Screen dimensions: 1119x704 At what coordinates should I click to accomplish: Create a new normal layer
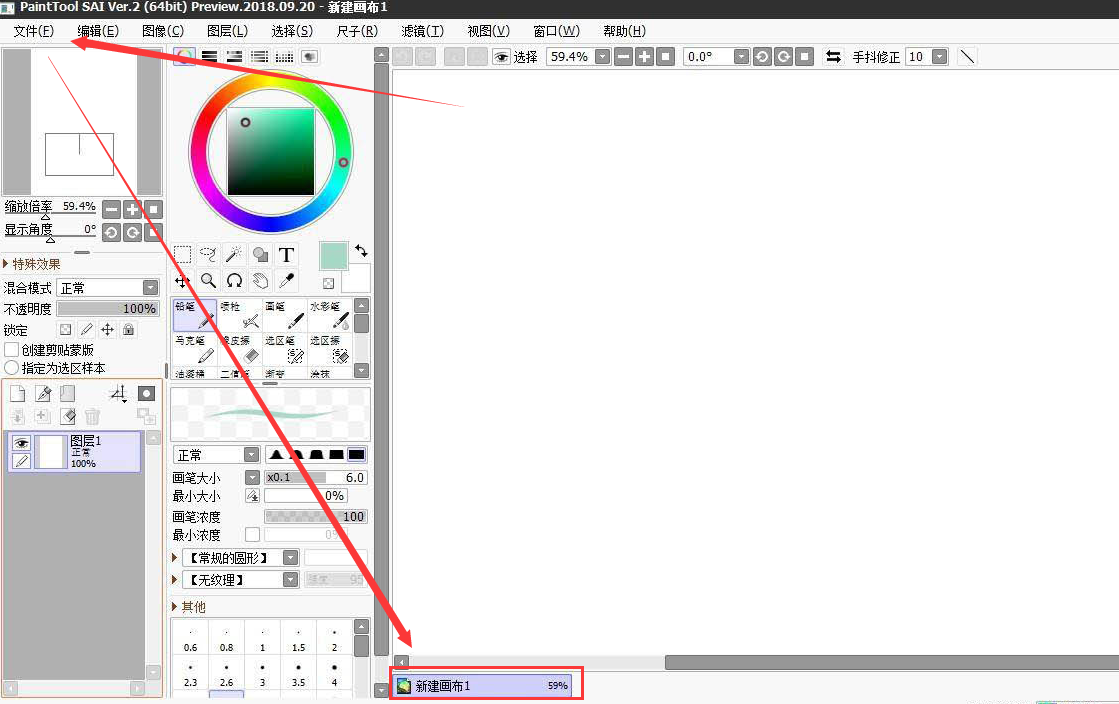click(18, 393)
